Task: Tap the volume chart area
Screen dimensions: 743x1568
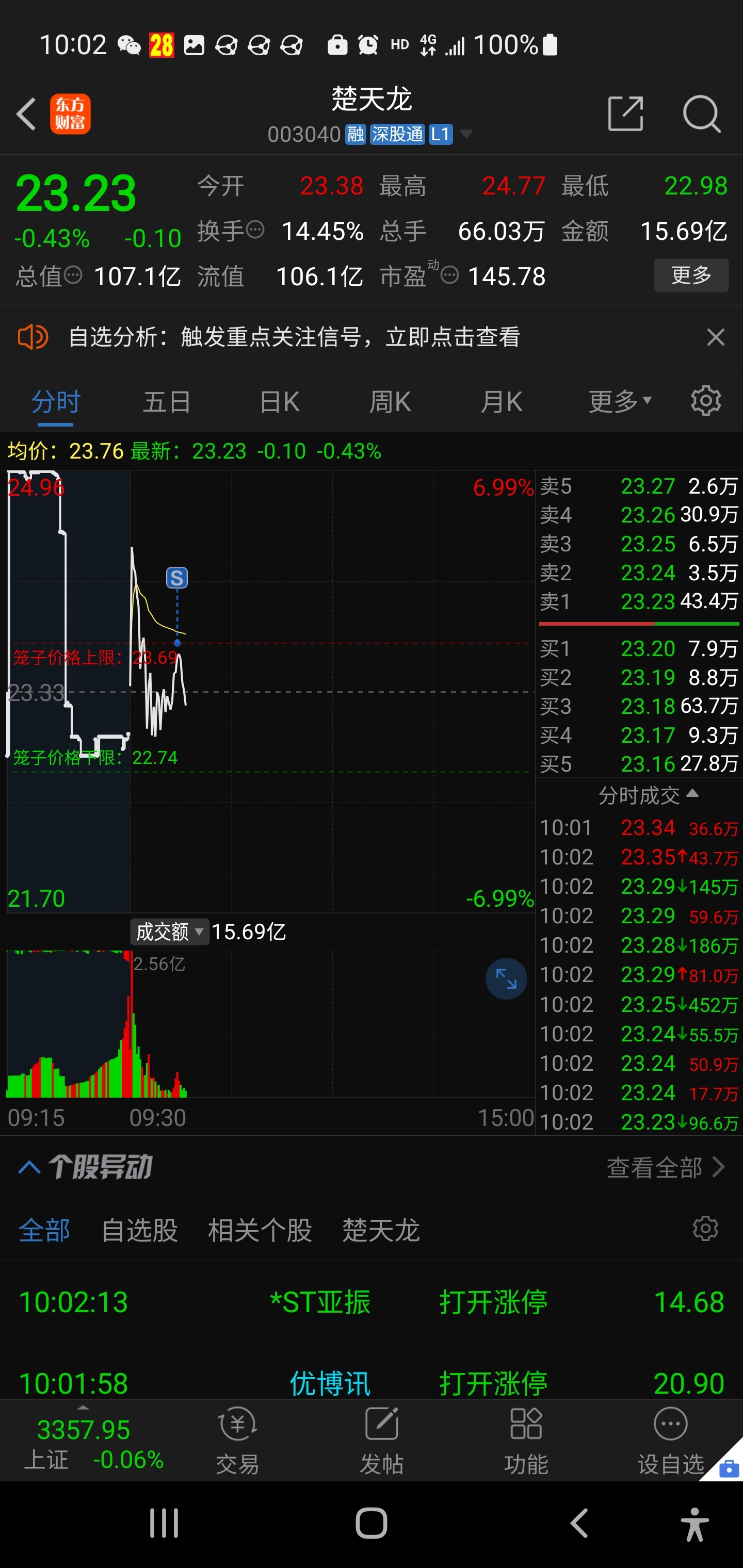Action: tap(270, 1024)
